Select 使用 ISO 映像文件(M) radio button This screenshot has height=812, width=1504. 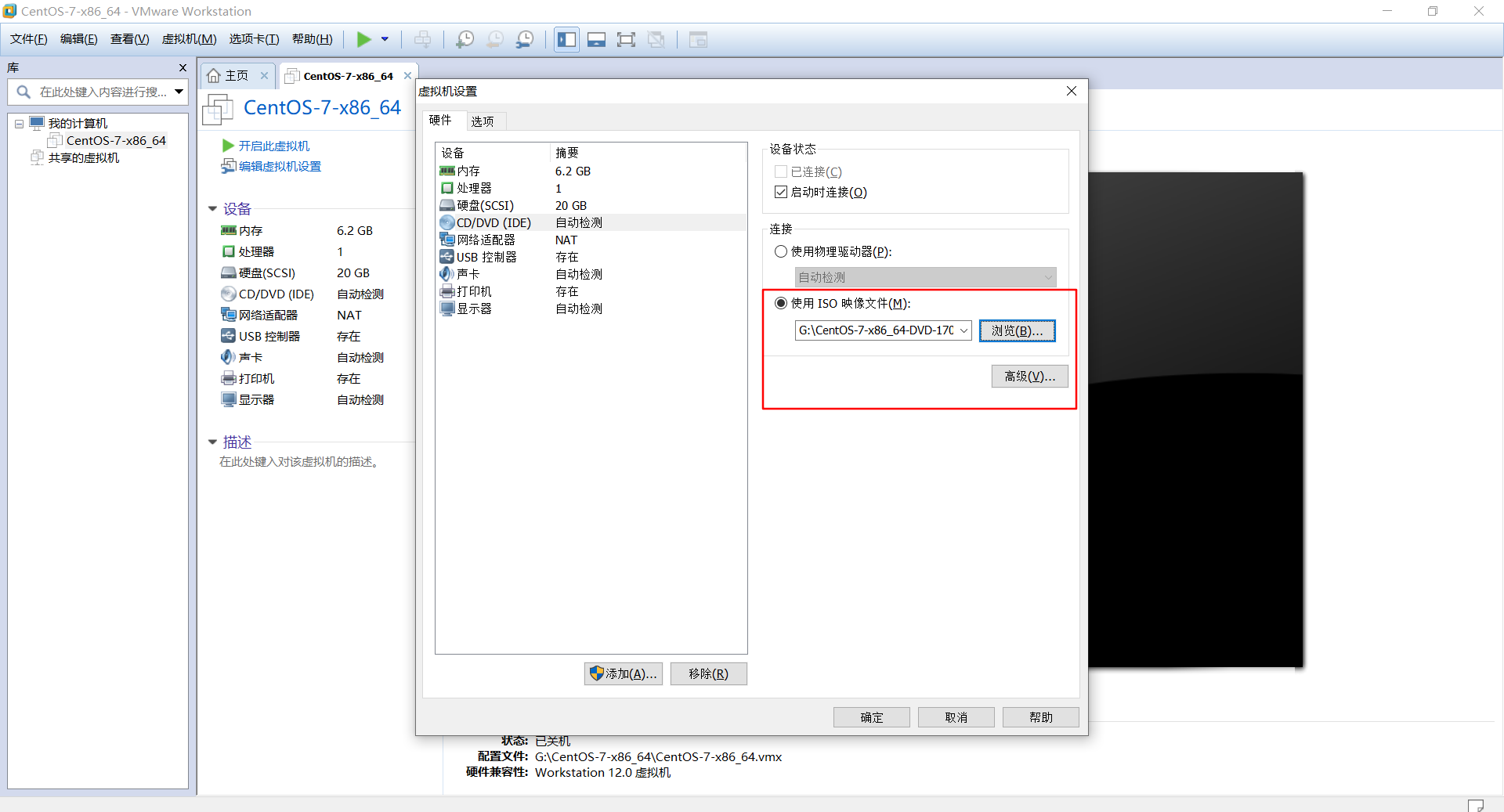pos(780,303)
